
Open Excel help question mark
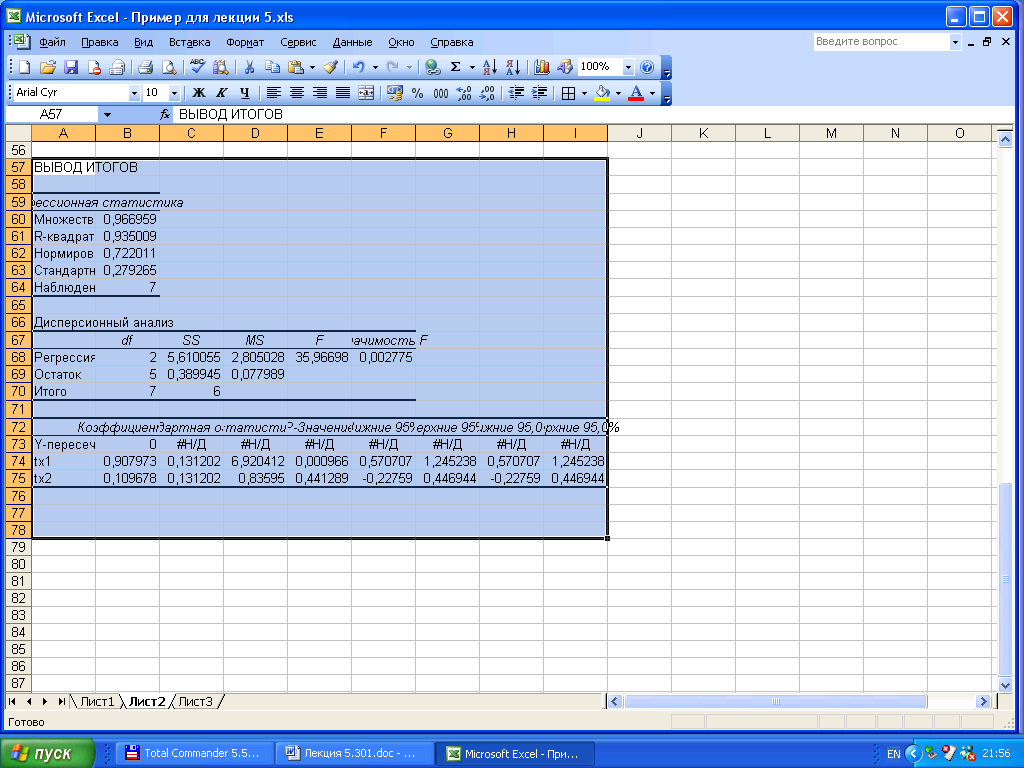point(647,67)
